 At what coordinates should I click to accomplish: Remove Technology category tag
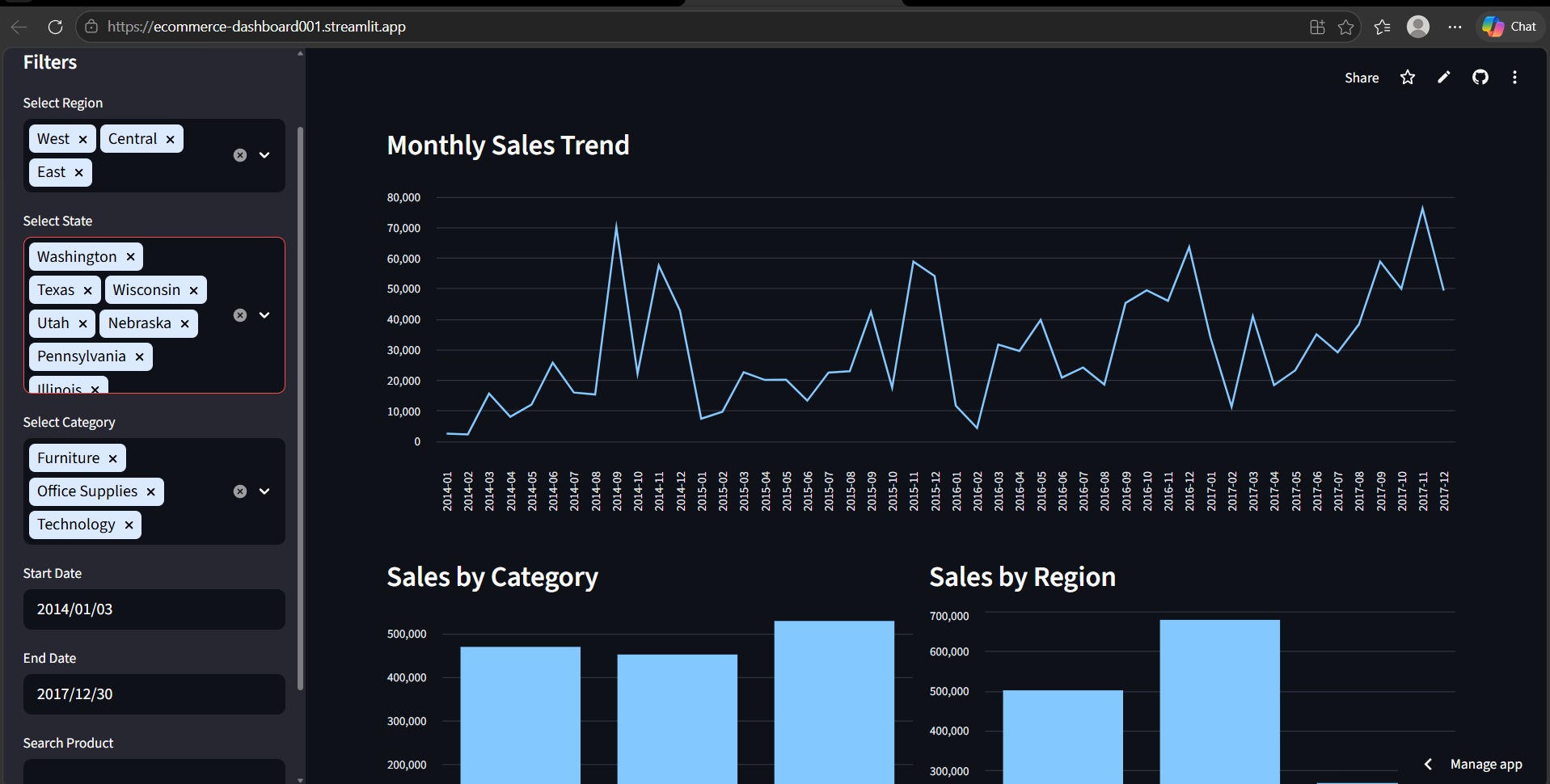click(129, 525)
